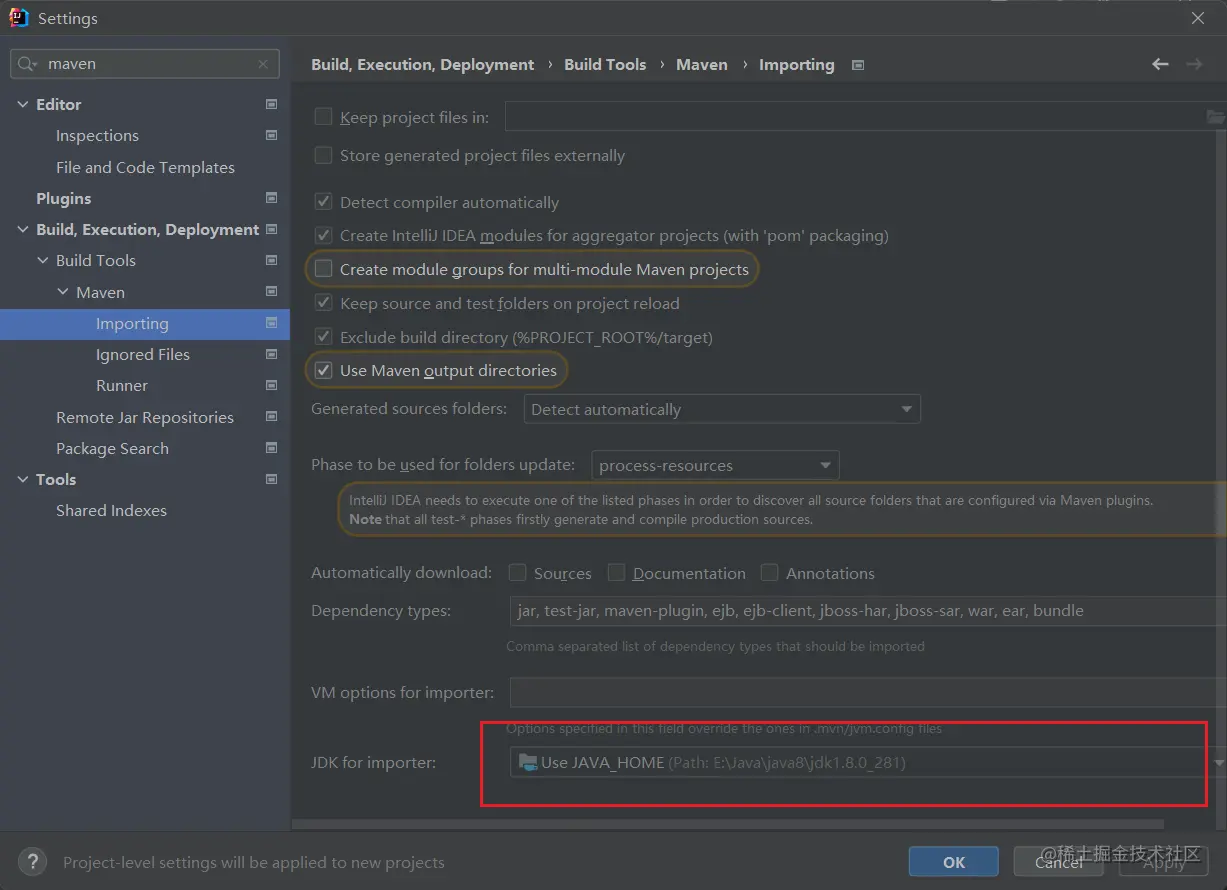The image size is (1227, 890).
Task: Focus the settings search field with maven
Action: pyautogui.click(x=144, y=64)
